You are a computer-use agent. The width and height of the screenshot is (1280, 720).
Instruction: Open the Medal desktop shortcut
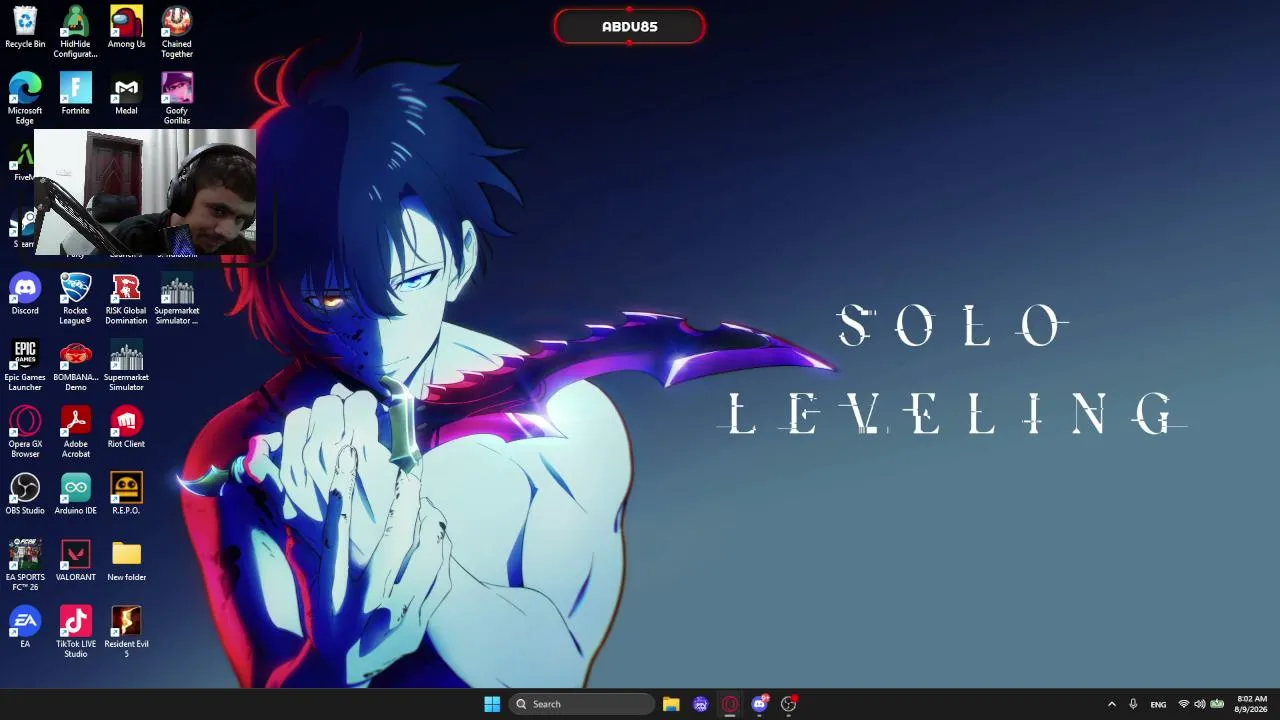pyautogui.click(x=126, y=94)
